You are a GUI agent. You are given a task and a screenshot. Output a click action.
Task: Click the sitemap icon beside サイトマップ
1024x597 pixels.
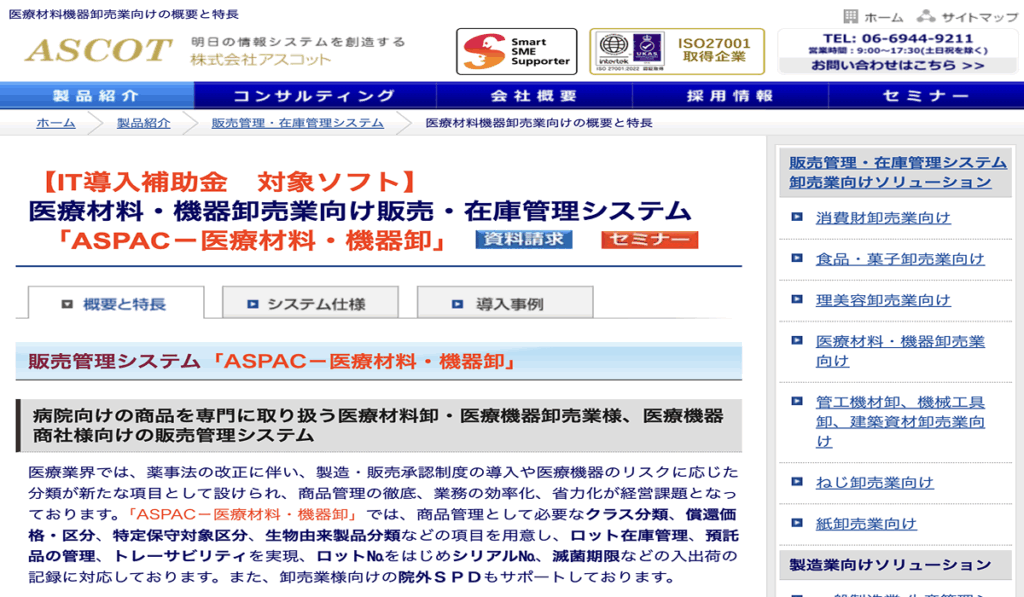coord(926,16)
